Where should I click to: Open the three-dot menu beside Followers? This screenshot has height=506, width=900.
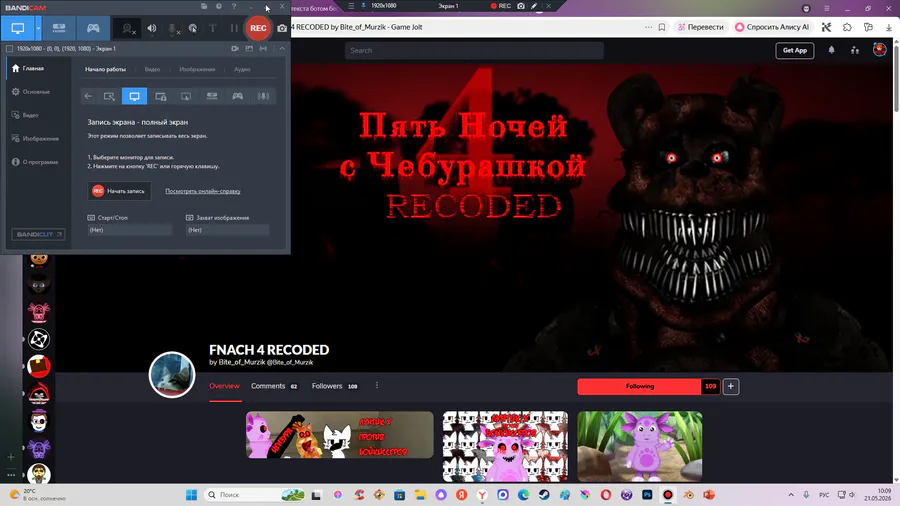tap(377, 386)
